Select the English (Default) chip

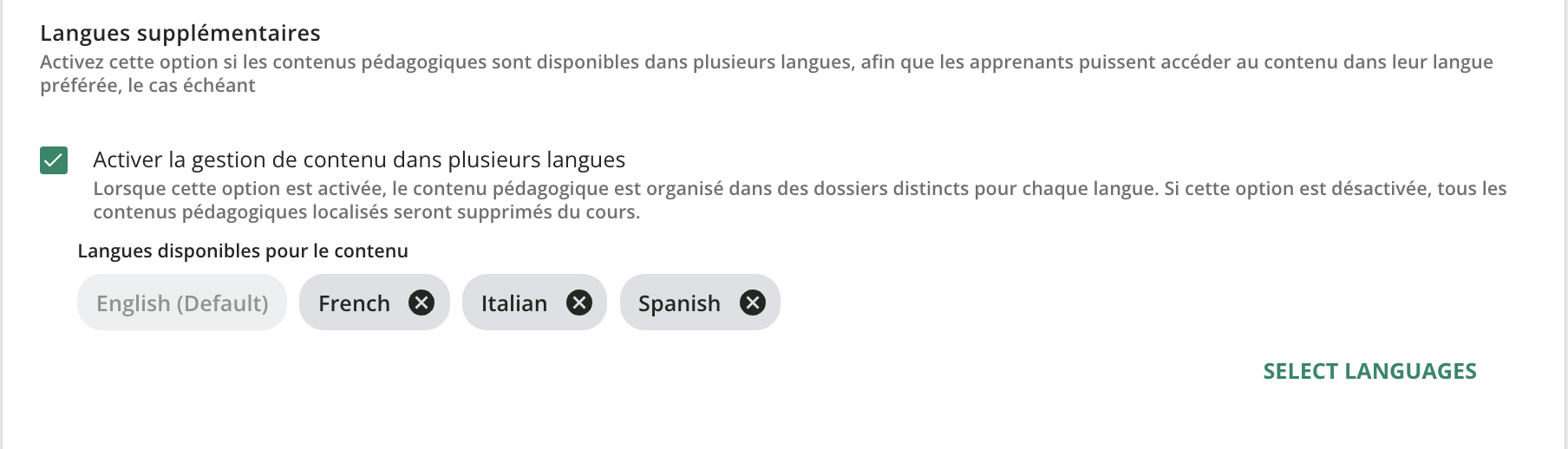pyautogui.click(x=182, y=303)
